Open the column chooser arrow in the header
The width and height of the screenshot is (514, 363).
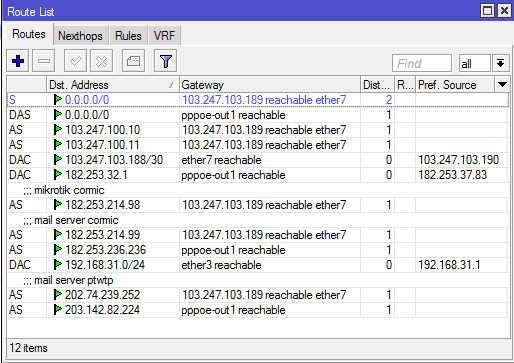click(502, 84)
